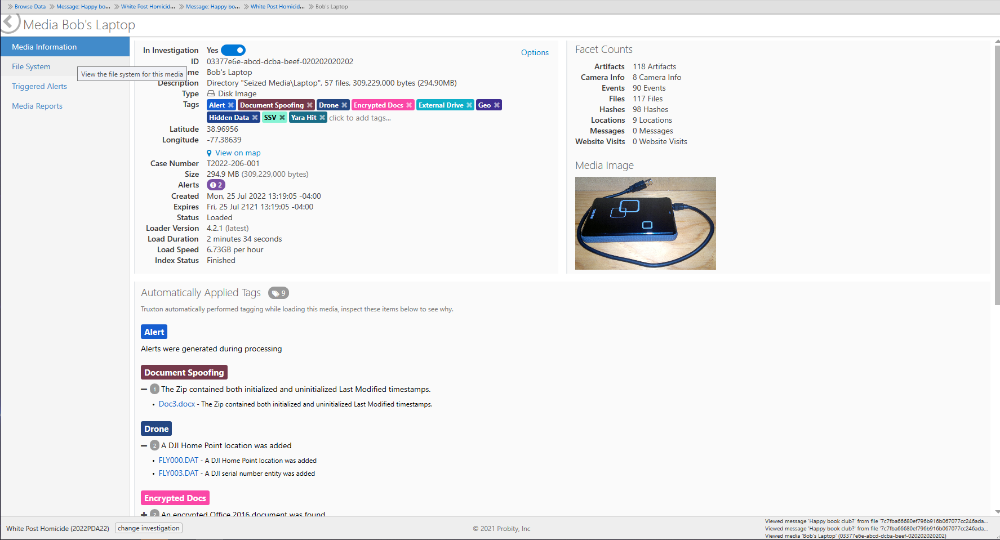Click the case number T2022-206-001
The width and height of the screenshot is (1000, 540).
[x=233, y=163]
